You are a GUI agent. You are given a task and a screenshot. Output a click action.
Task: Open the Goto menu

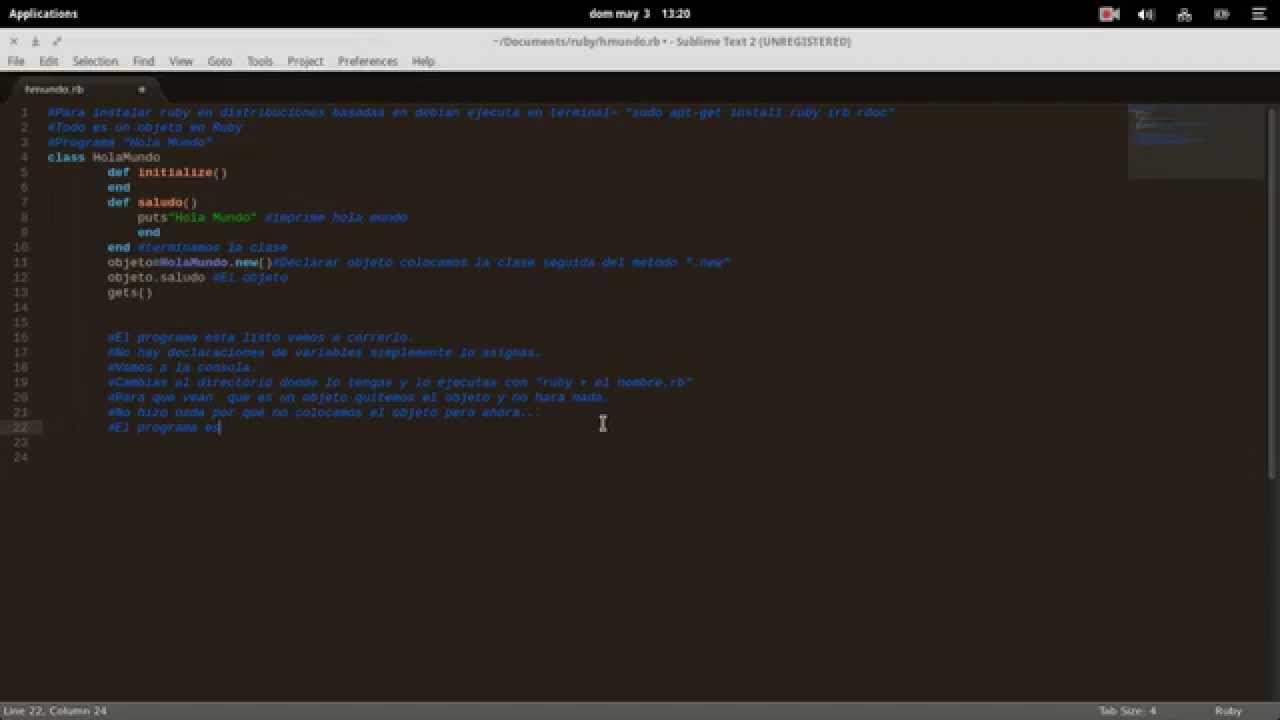[x=220, y=61]
